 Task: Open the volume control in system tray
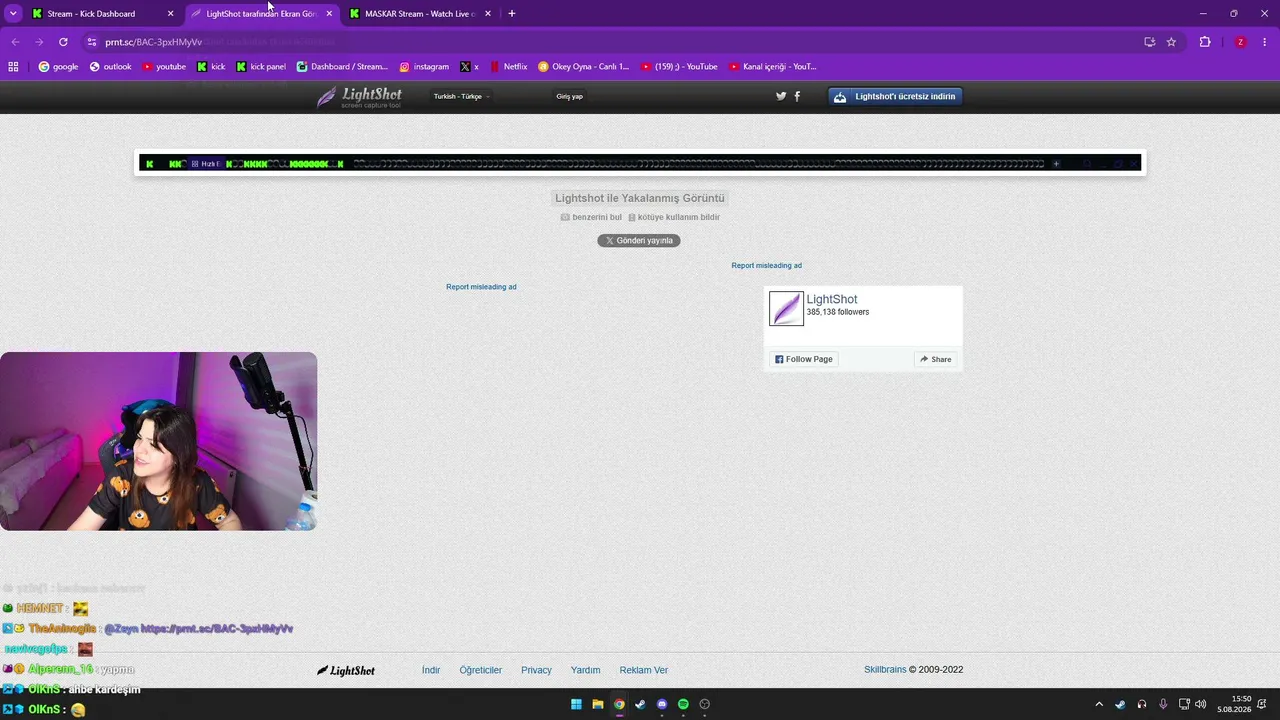pos(1200,704)
